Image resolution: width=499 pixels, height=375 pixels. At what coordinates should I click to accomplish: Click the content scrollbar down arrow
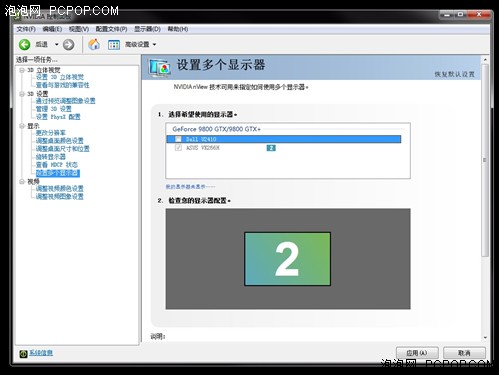(485, 338)
